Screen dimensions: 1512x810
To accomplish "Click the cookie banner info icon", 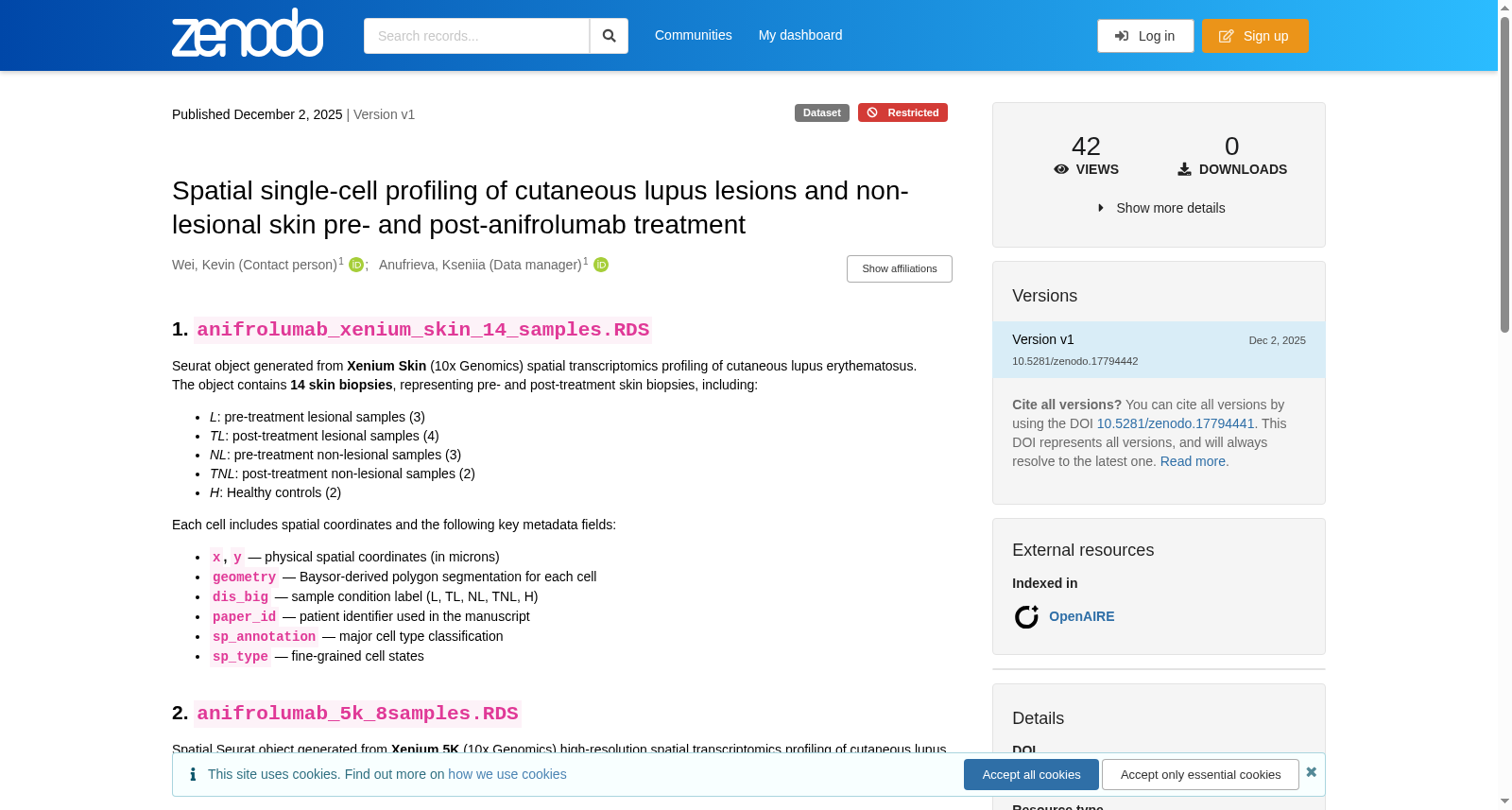I will point(193,774).
